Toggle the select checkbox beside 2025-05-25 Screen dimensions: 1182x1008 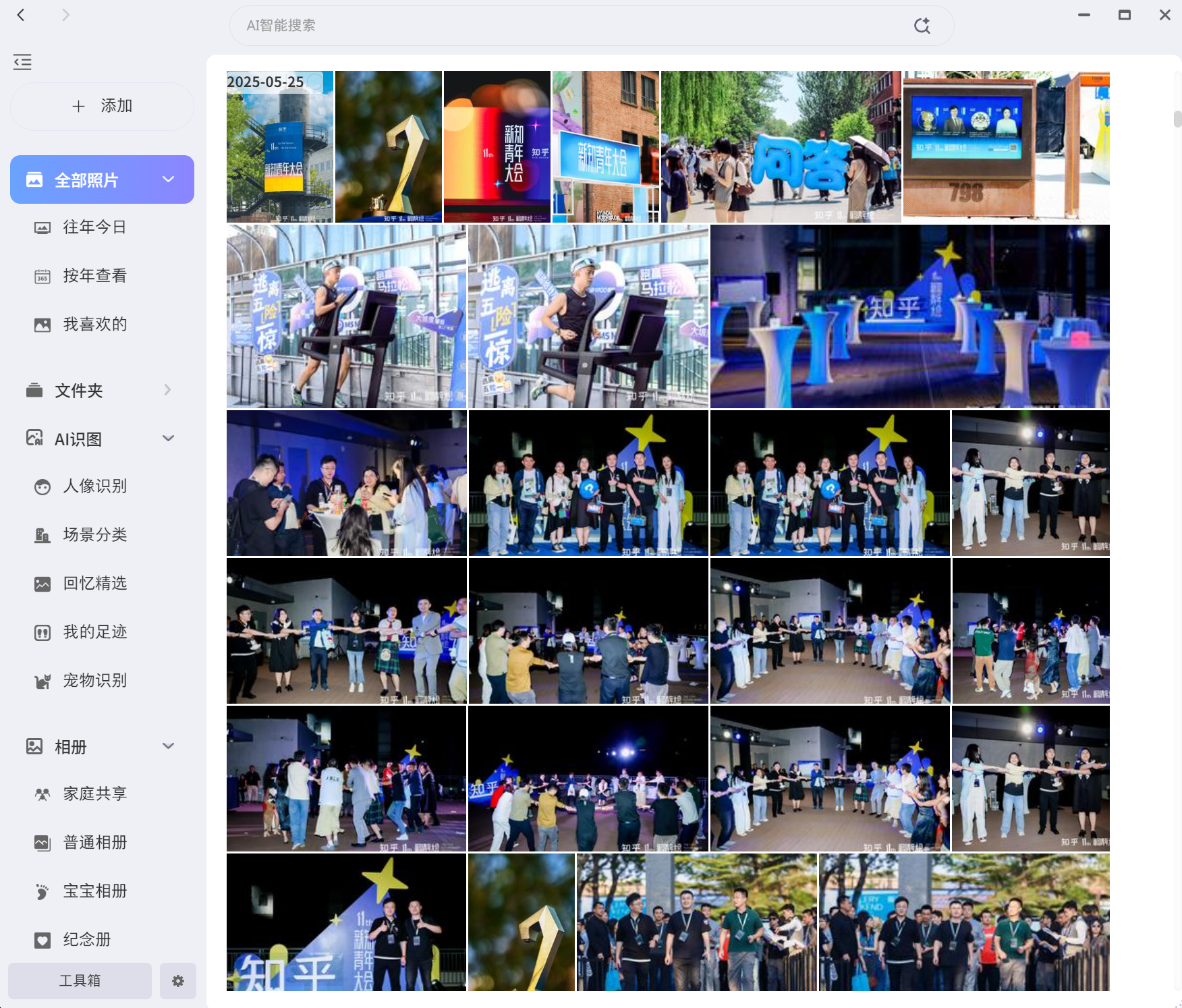(x=315, y=82)
